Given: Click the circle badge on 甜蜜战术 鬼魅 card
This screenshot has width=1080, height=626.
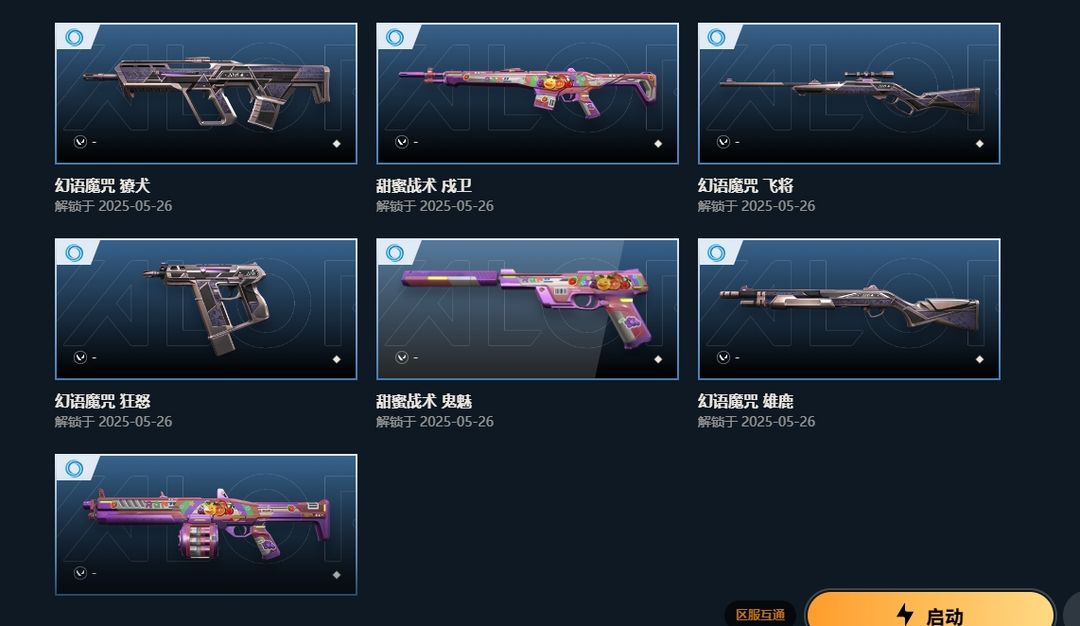Looking at the screenshot, I should [x=395, y=253].
